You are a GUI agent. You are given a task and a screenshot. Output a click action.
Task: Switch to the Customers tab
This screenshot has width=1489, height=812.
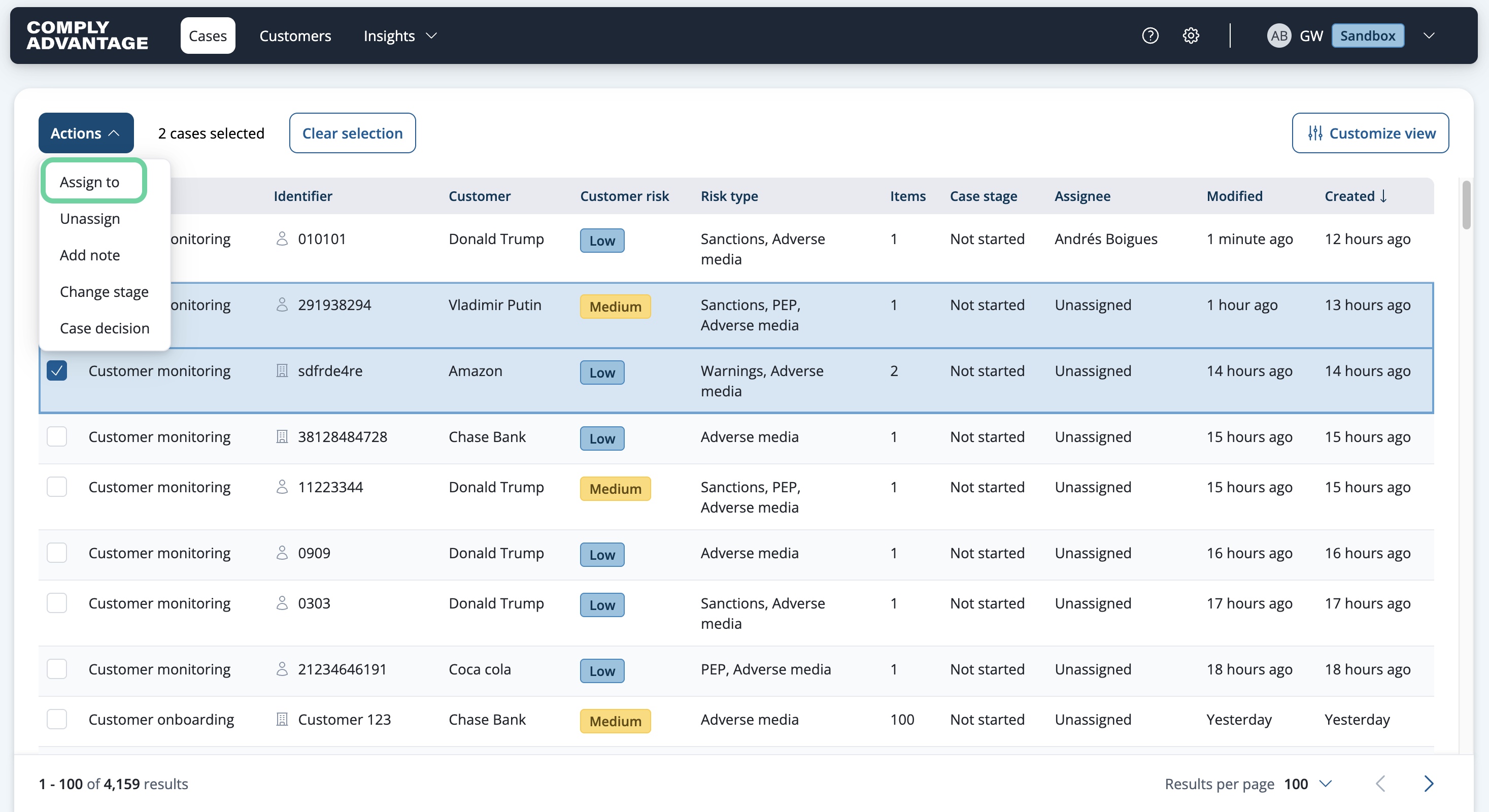point(295,36)
